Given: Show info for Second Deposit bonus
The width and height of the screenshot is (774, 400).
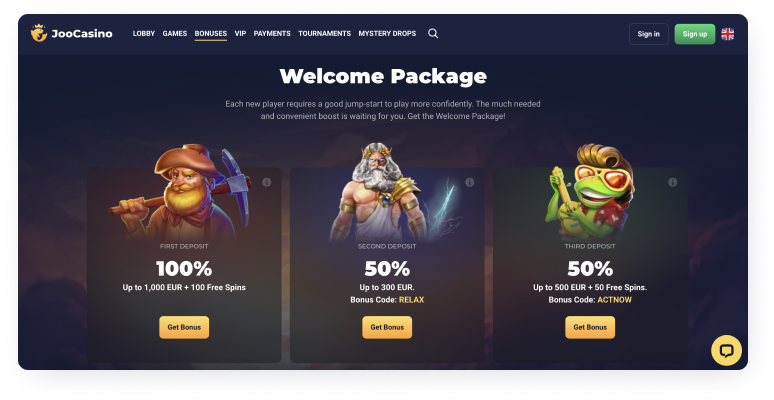Looking at the screenshot, I should coord(469,182).
